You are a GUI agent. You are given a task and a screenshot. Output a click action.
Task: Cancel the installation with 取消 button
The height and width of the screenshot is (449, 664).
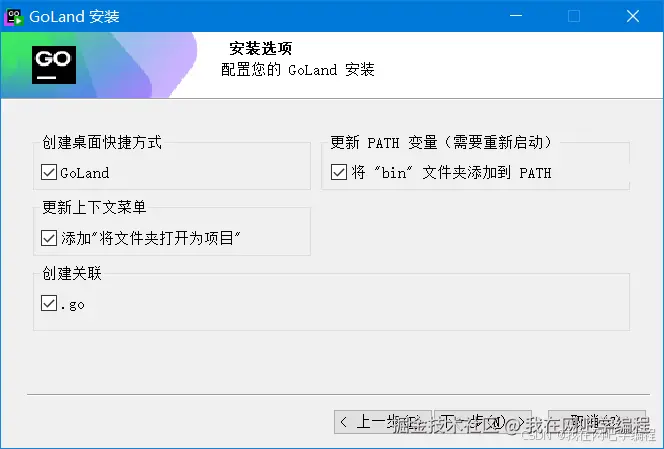tap(597, 422)
